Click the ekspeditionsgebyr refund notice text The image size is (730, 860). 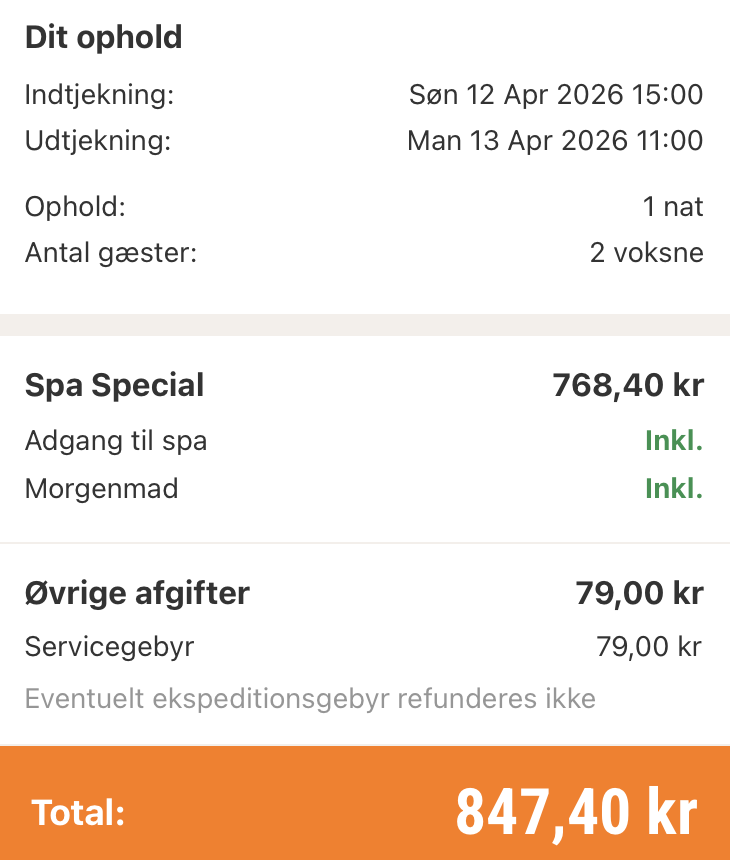point(310,698)
